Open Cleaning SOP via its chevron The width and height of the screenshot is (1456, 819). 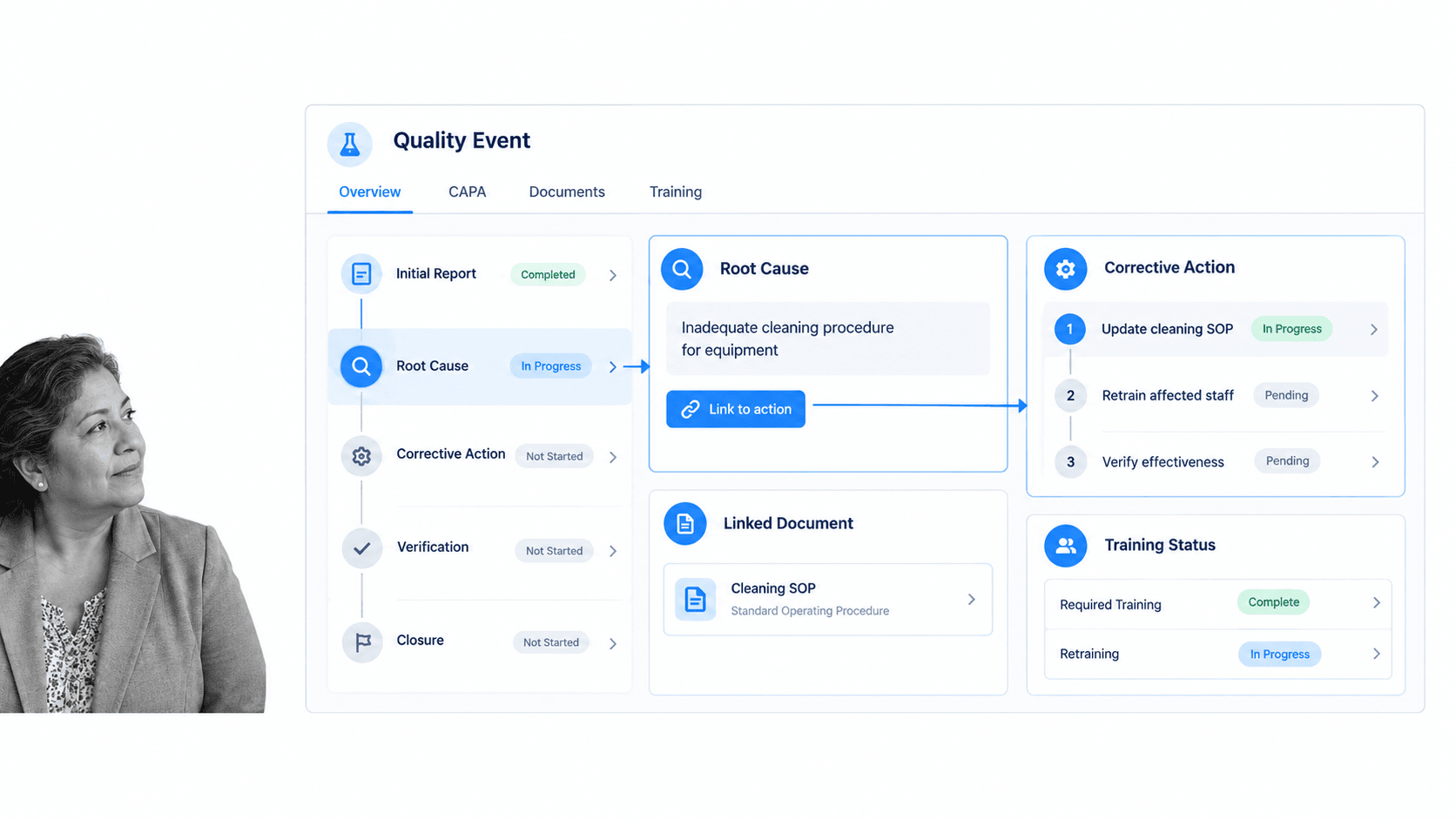tap(972, 600)
